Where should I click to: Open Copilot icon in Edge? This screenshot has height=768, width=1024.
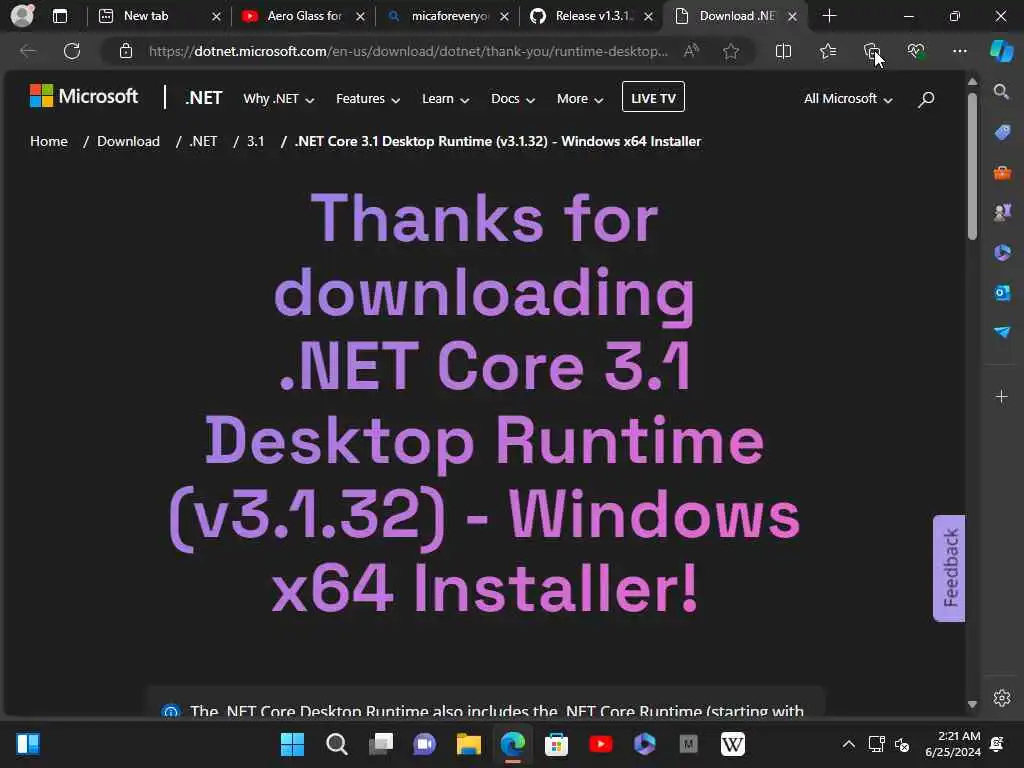(x=1001, y=51)
